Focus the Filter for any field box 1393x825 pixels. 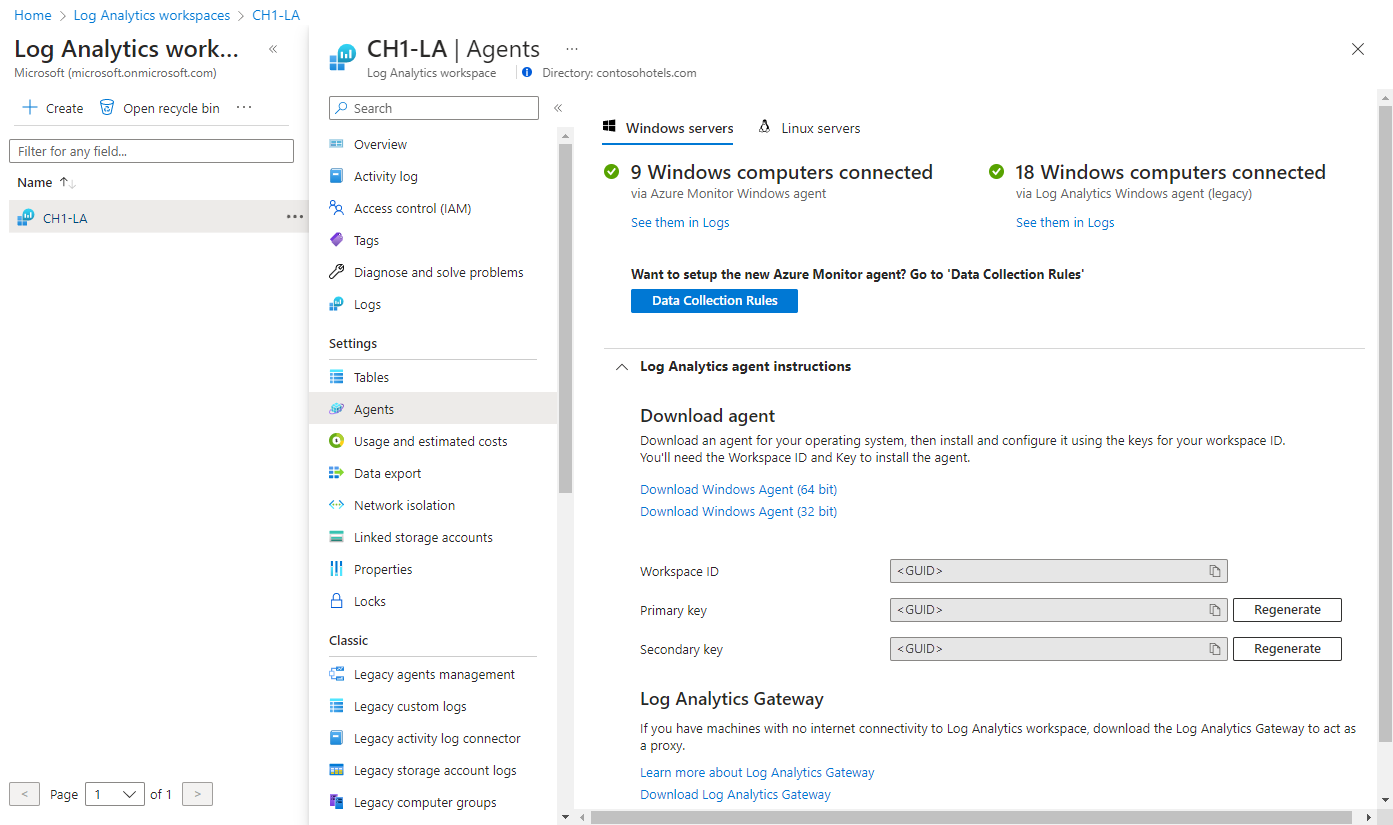point(151,151)
